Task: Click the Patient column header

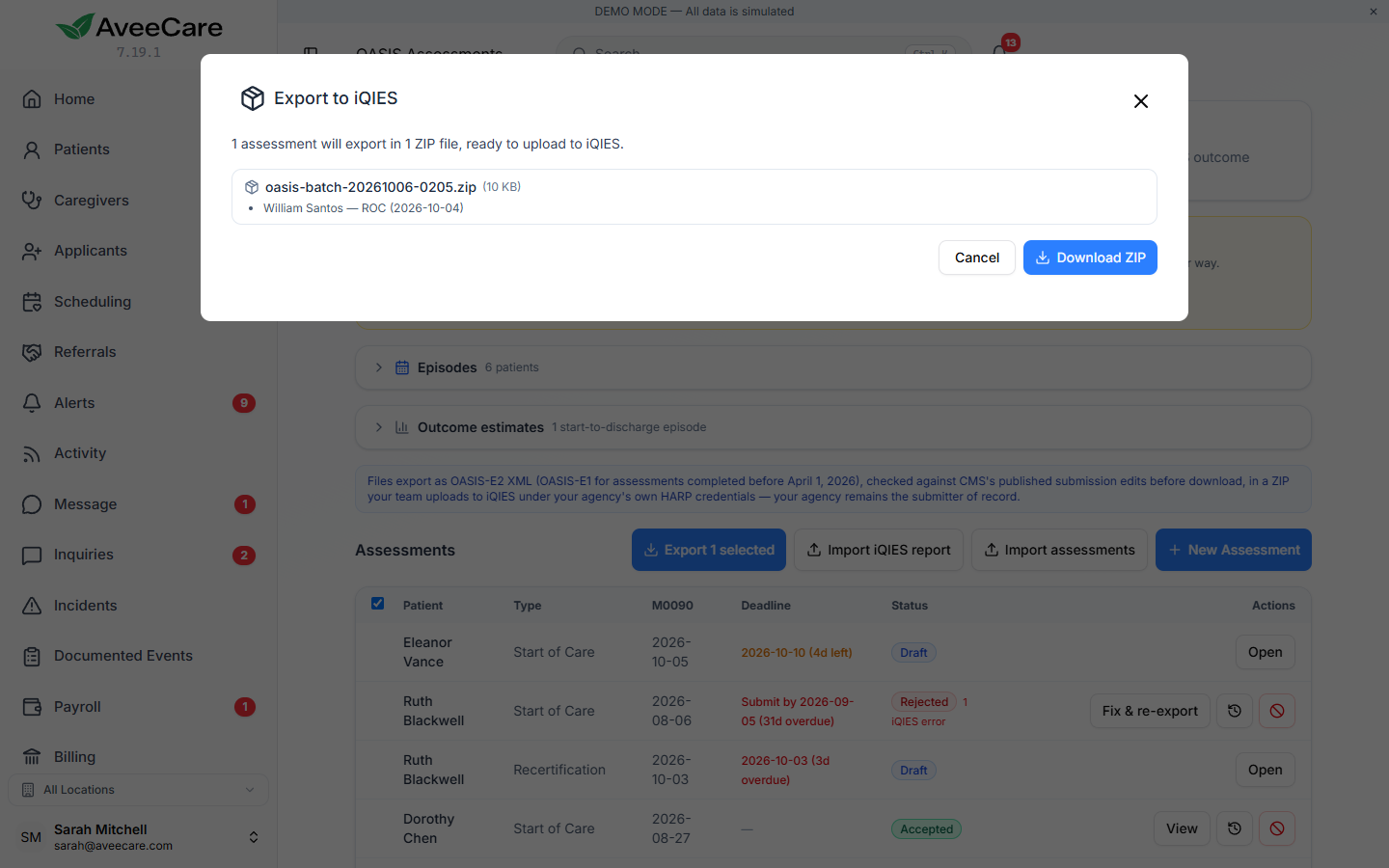Action: [422, 606]
